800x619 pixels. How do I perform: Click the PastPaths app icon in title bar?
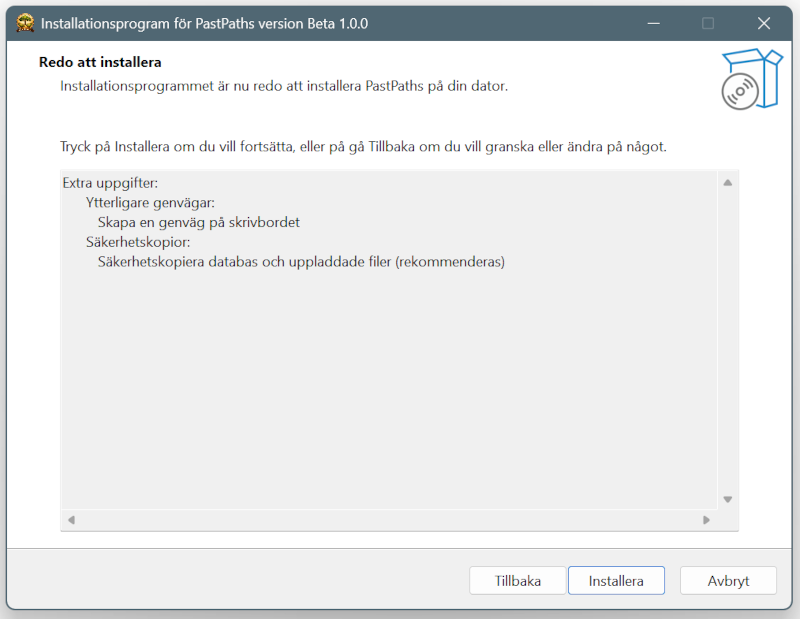click(x=25, y=23)
